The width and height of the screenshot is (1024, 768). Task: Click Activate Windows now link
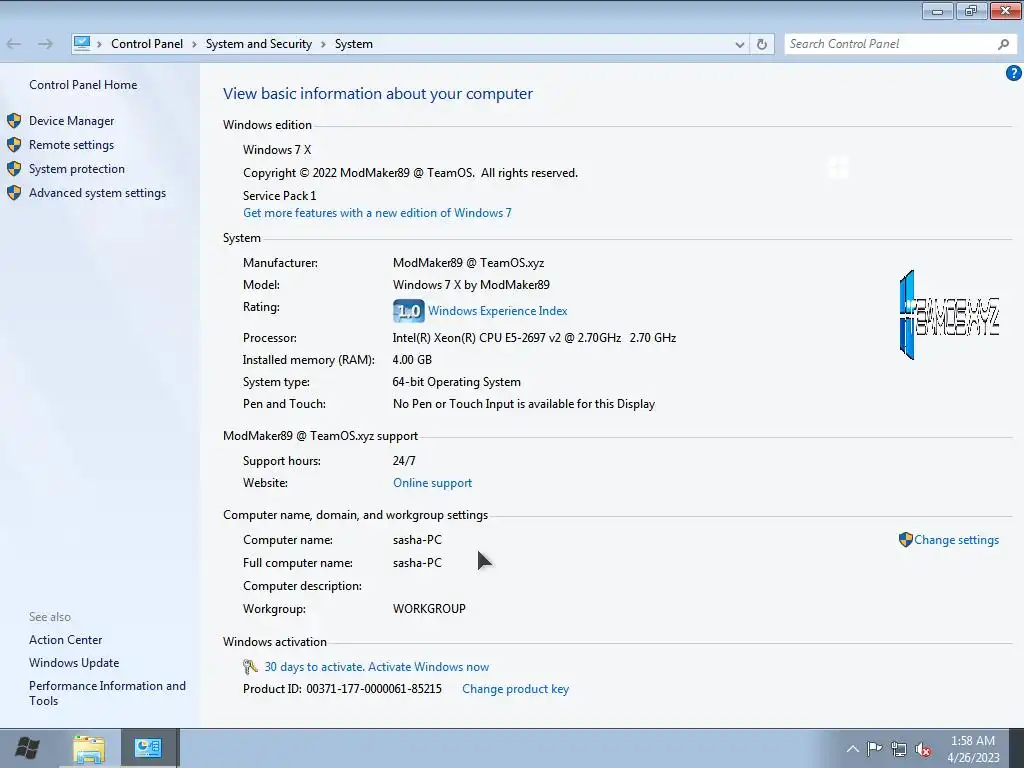(x=428, y=667)
